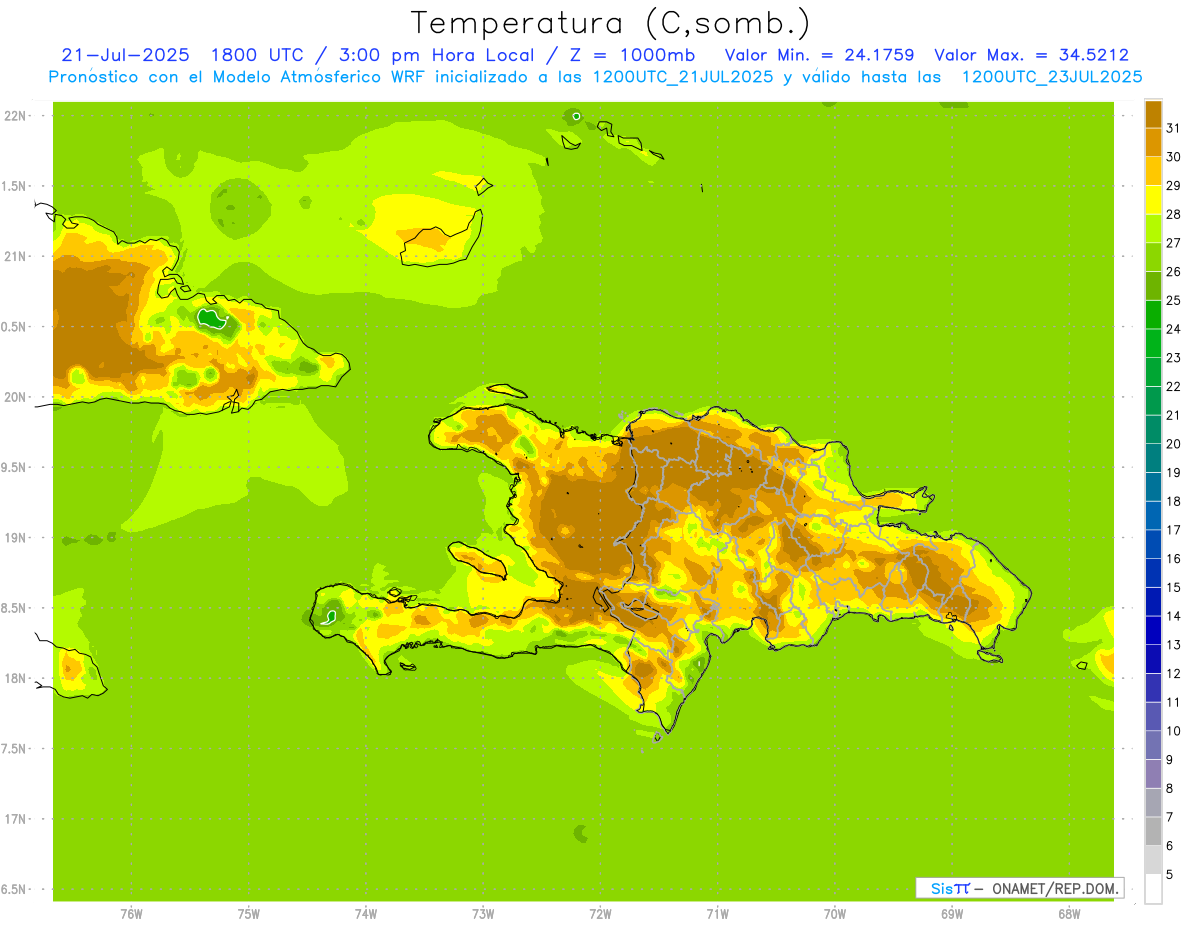Pick the gray legend band between 6 and 7
The image size is (1200, 927).
tap(1153, 831)
